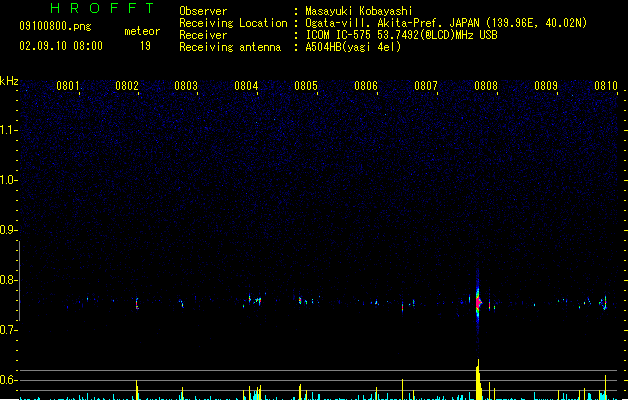Click the strong meteor echo near 0808
This screenshot has height=400, width=629.
pyautogui.click(x=478, y=303)
